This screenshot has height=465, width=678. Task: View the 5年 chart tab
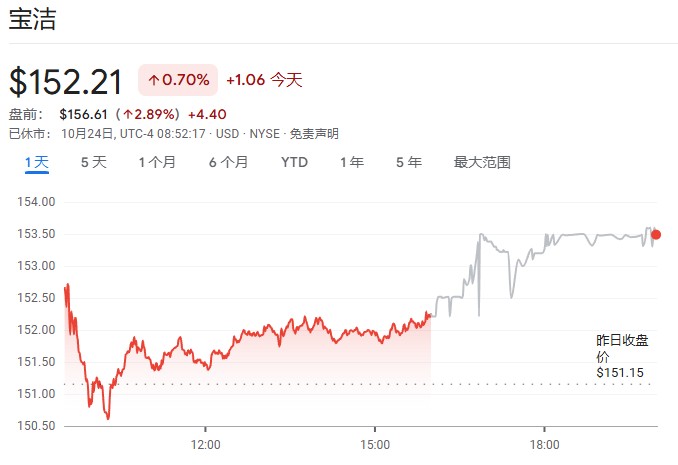pyautogui.click(x=408, y=162)
